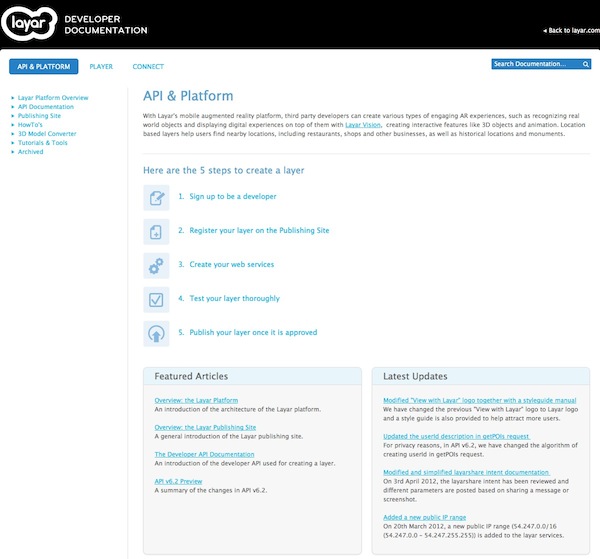Click the API & Platform page heading
The image size is (600, 559).
pos(188,96)
